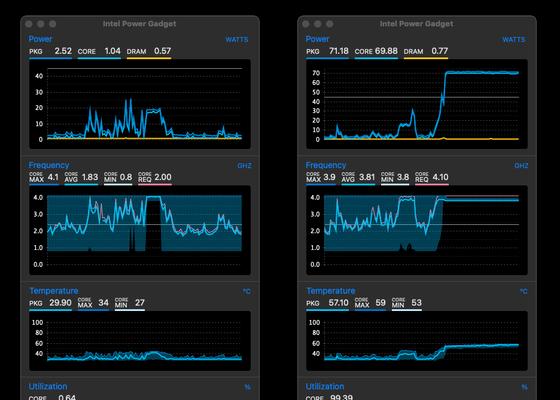Click the power graph peaking near 20 watts
The width and height of the screenshot is (560, 400).
(140, 104)
